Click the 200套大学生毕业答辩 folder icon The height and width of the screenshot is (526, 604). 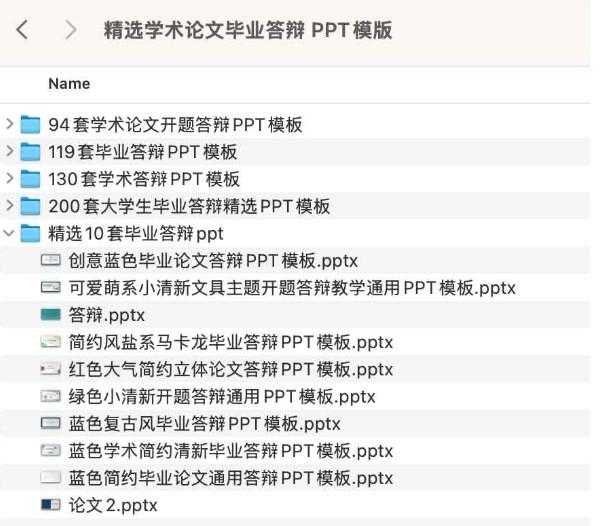pos(31,206)
